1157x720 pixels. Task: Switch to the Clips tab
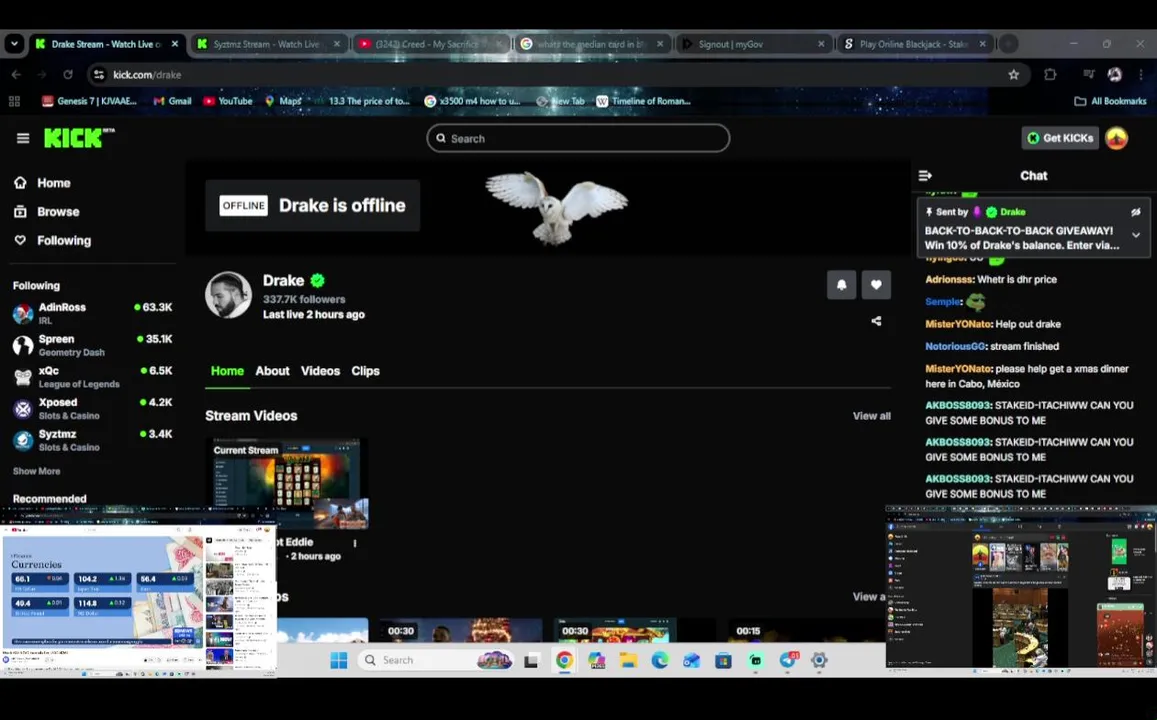pyautogui.click(x=365, y=371)
